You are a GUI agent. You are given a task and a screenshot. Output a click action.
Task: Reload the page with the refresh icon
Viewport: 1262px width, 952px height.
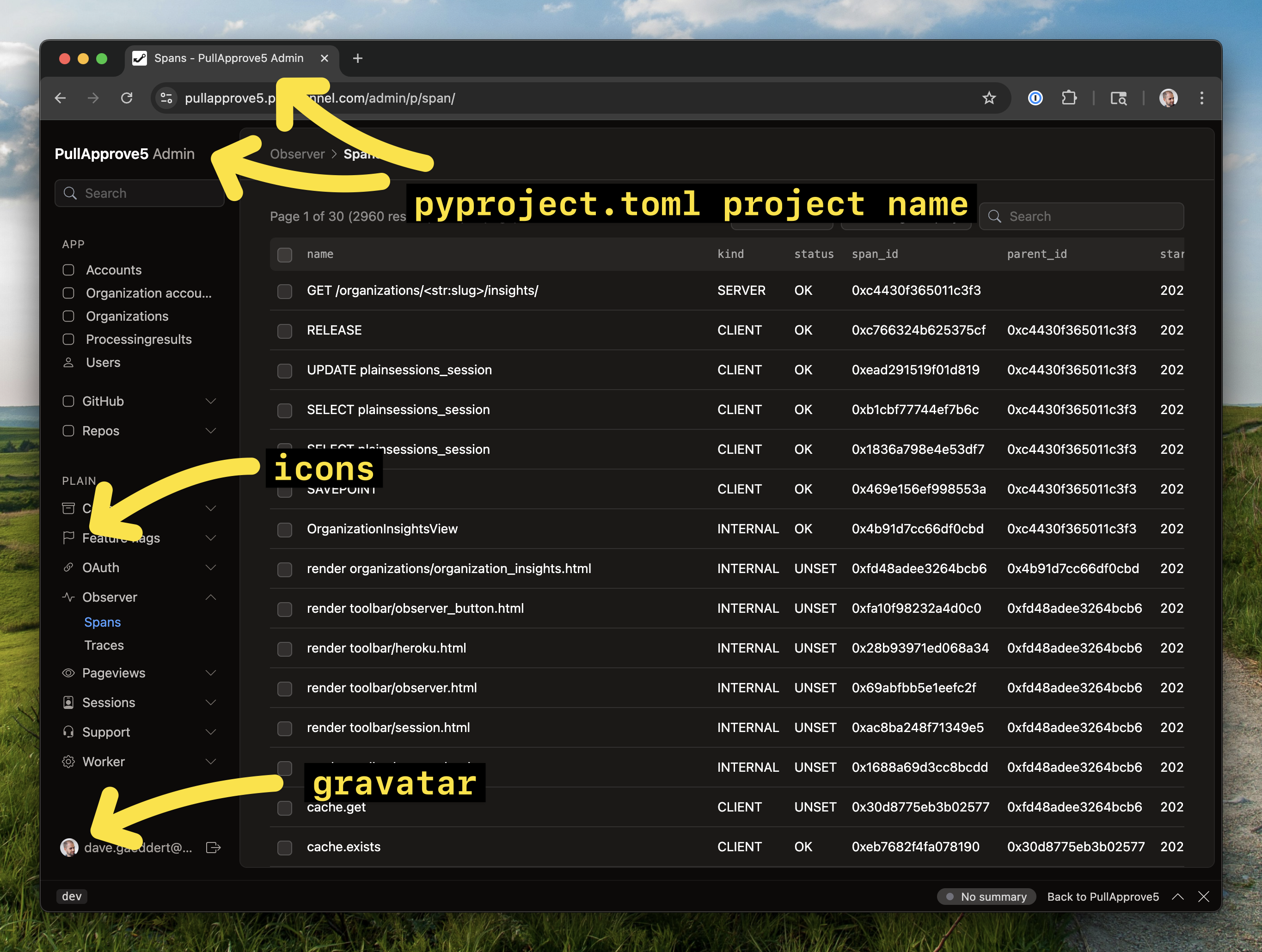click(x=127, y=98)
